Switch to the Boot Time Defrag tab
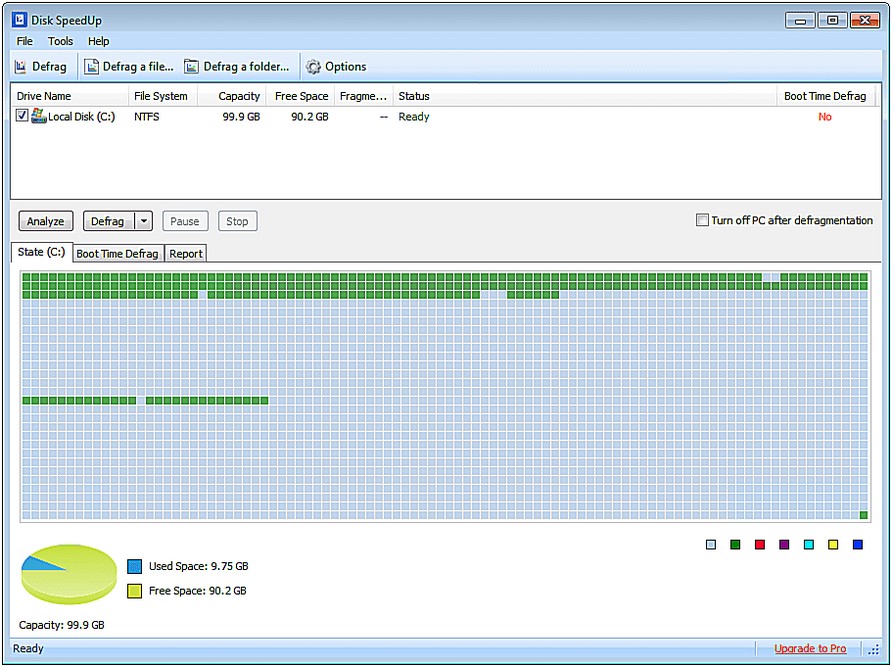 [117, 253]
